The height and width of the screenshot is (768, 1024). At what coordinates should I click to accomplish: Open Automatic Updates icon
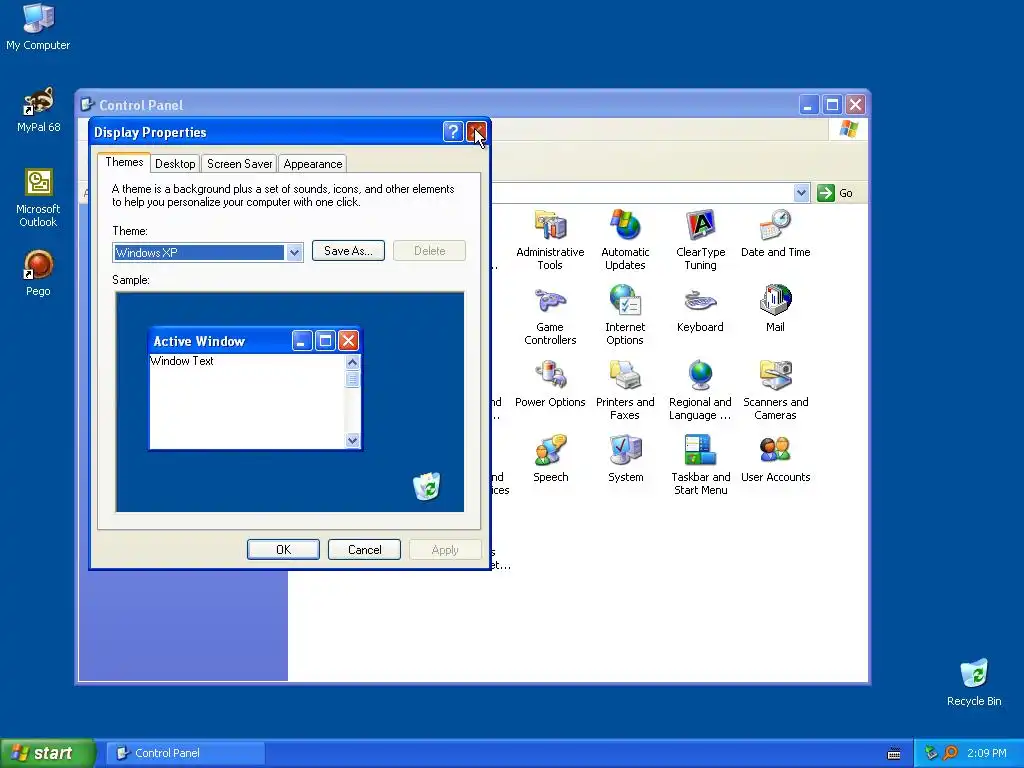(625, 239)
